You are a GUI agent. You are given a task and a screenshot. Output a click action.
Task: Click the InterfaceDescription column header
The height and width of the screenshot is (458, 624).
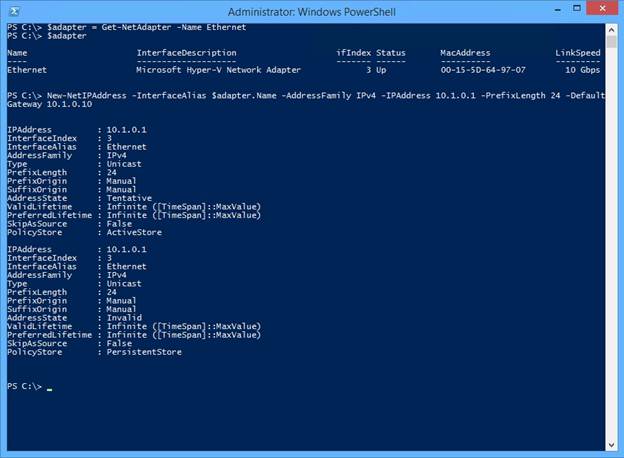pyautogui.click(x=186, y=53)
